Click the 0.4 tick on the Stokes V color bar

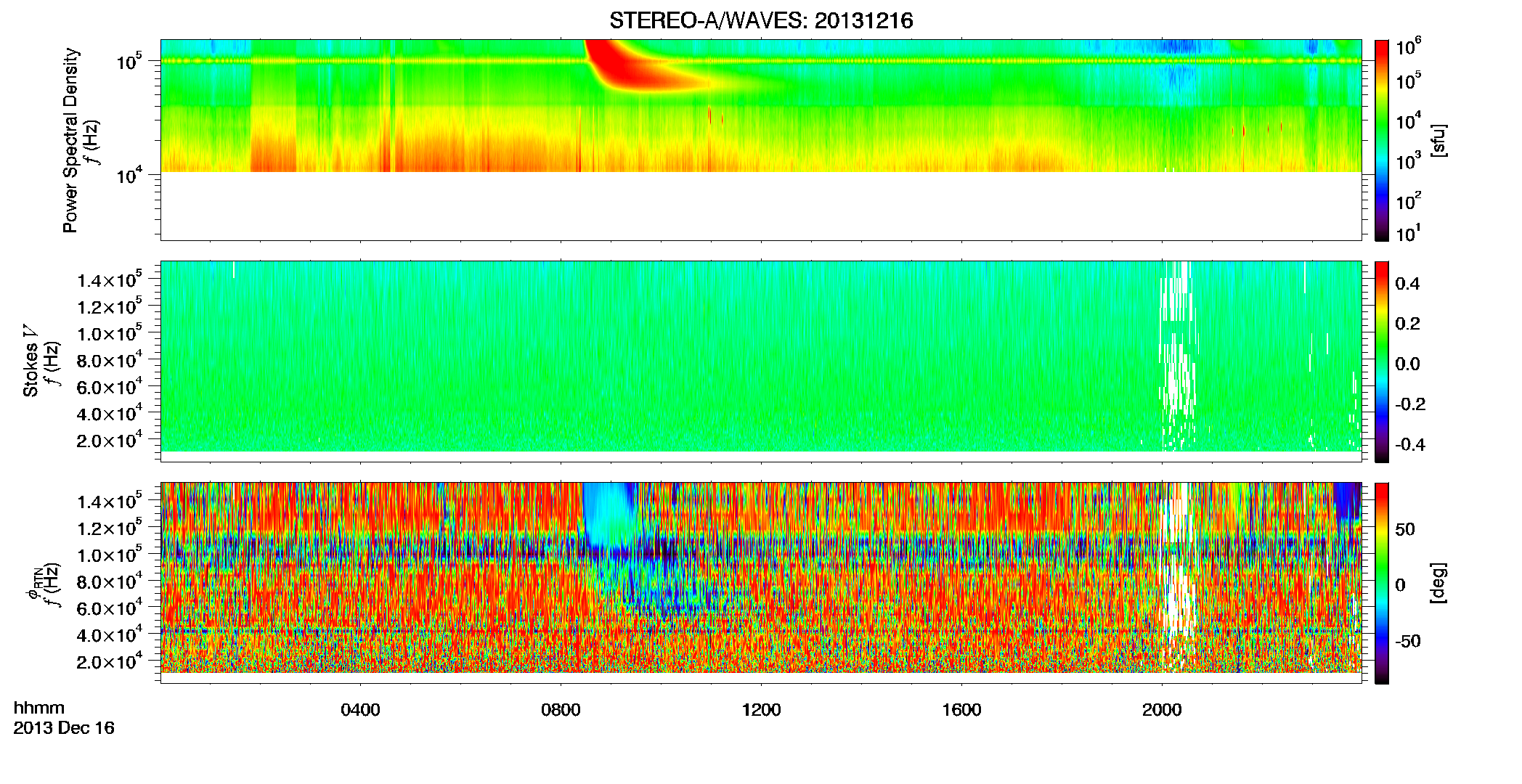[x=1407, y=284]
